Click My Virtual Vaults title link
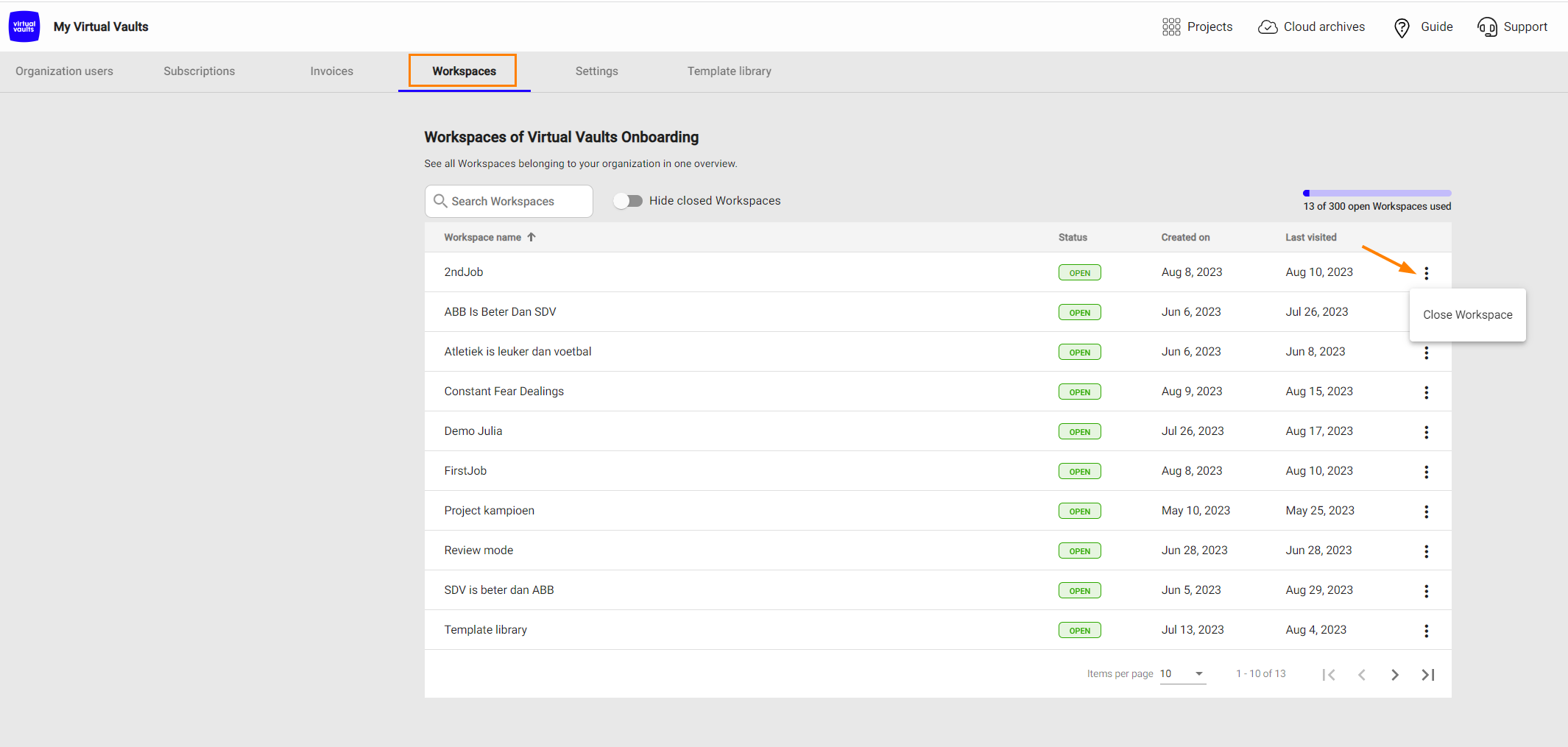 pyautogui.click(x=101, y=26)
